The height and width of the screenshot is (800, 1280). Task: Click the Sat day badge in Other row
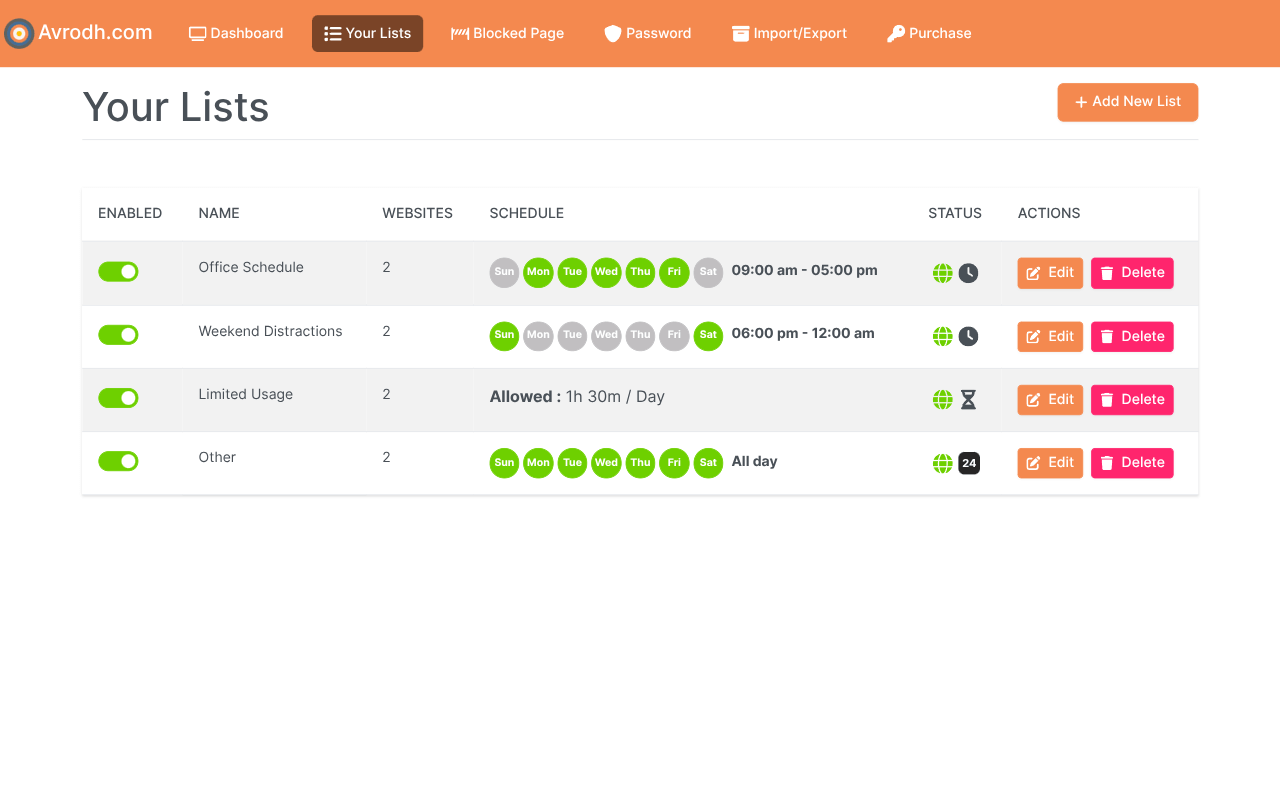coord(708,463)
